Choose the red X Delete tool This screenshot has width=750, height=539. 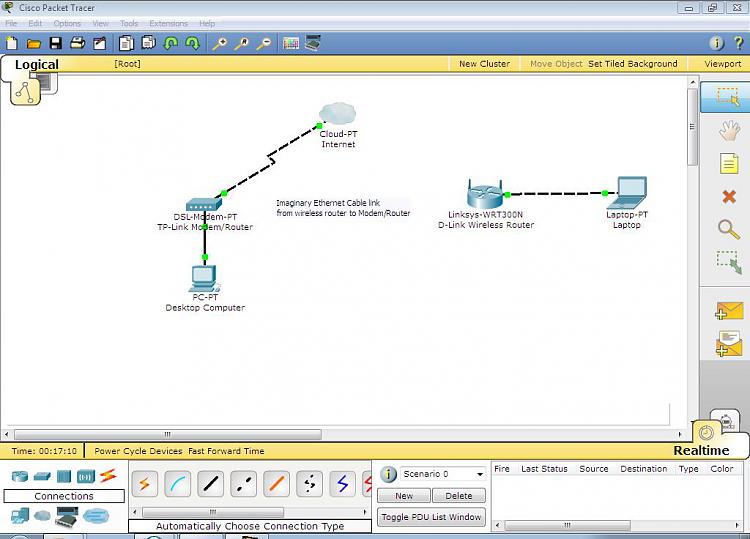(x=729, y=196)
